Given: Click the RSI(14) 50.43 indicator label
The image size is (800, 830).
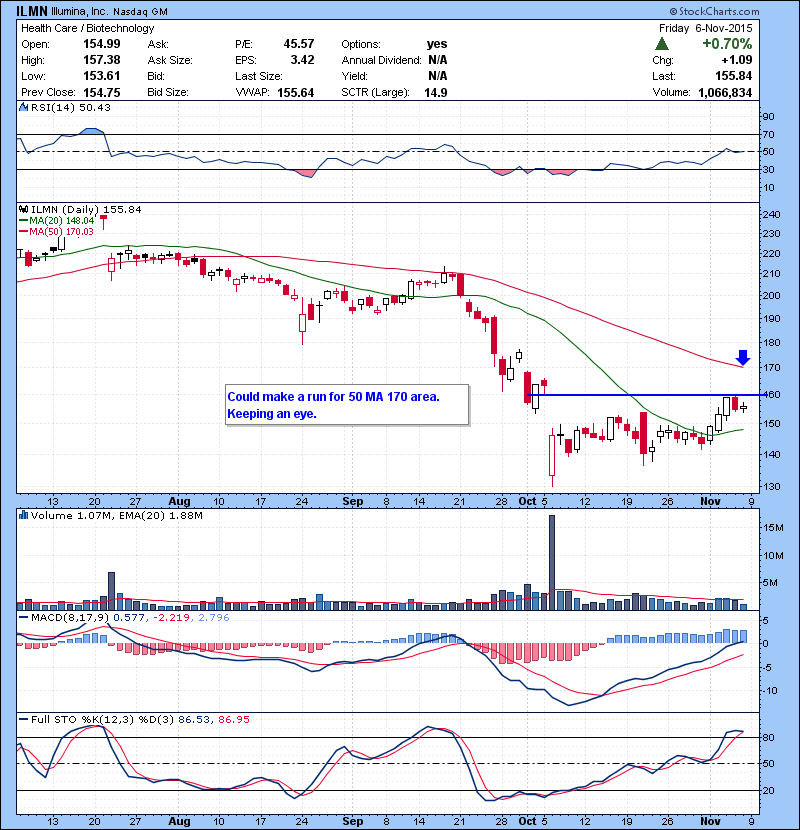Looking at the screenshot, I should click(x=71, y=107).
